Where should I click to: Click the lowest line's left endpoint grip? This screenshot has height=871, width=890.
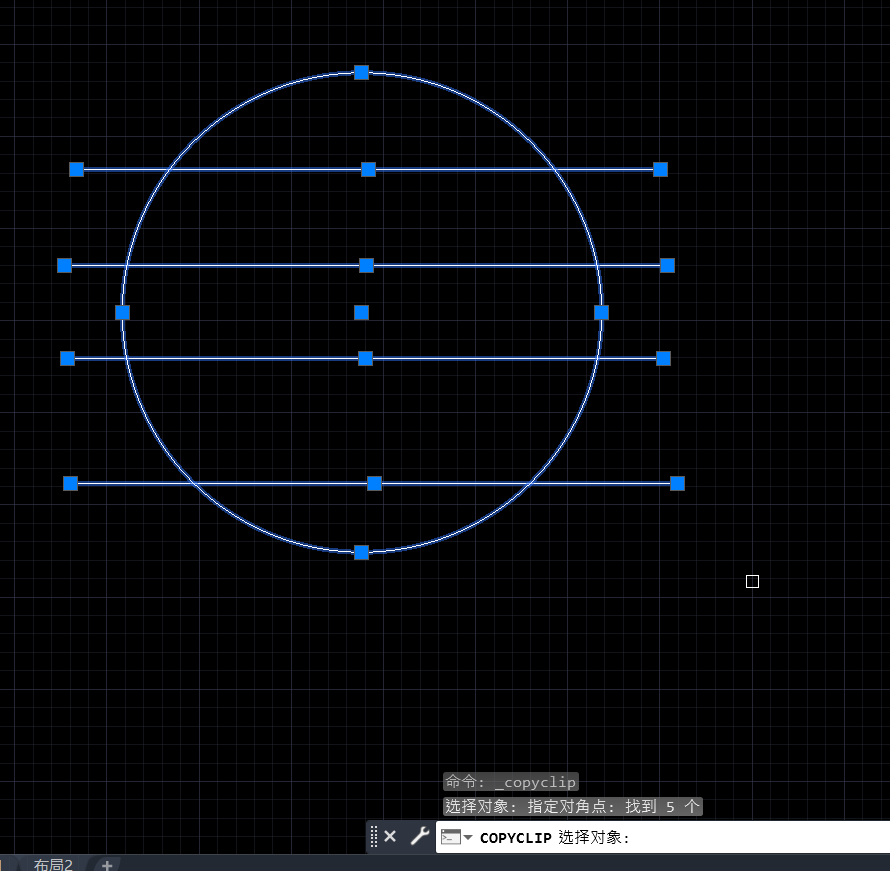pos(70,483)
